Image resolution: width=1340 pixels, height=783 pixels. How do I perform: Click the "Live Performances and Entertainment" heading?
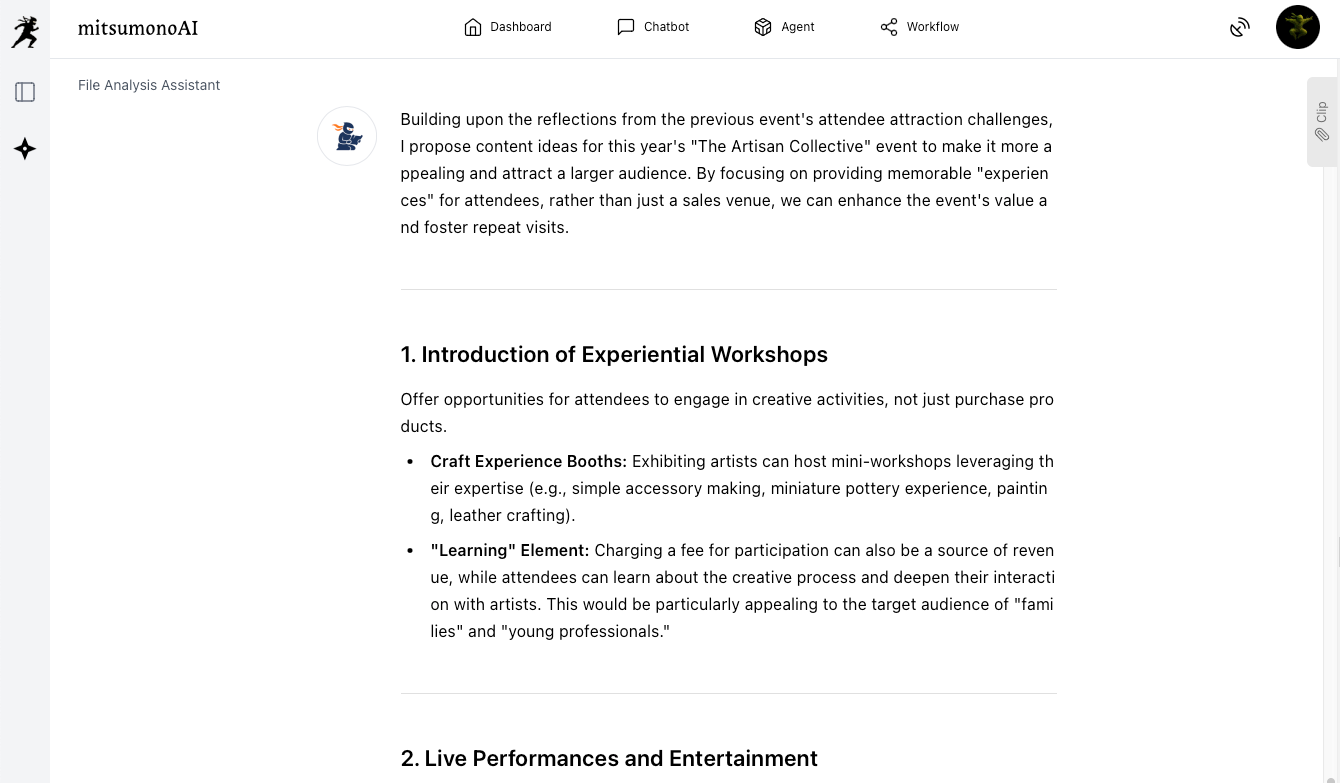click(609, 758)
